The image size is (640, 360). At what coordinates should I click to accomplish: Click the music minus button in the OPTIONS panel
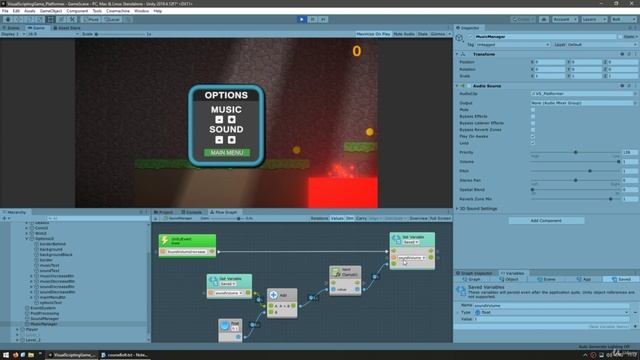tap(219, 120)
